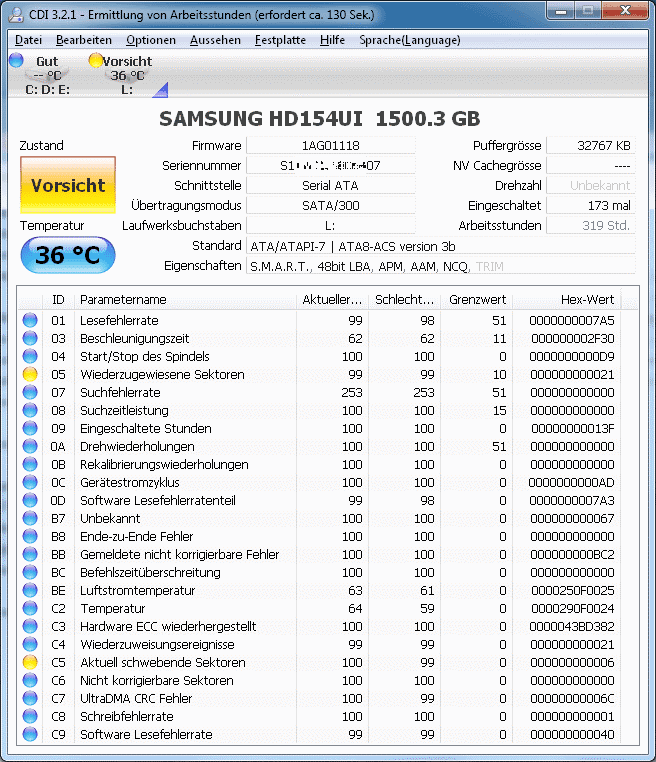Click status icon for B7 Unbekannt
Image resolution: width=656 pixels, height=762 pixels.
tap(30, 518)
